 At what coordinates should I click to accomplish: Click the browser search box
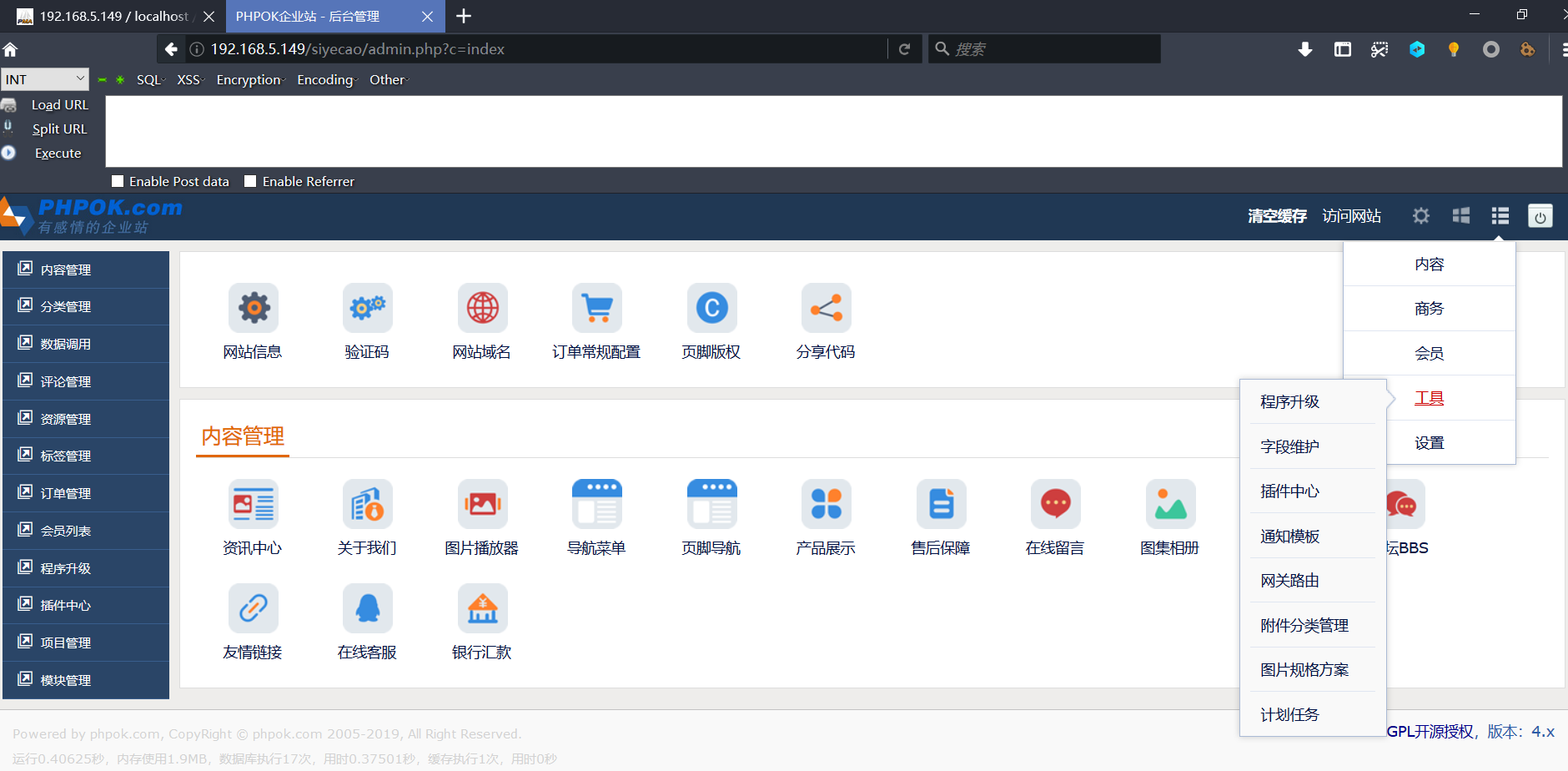pos(1044,49)
